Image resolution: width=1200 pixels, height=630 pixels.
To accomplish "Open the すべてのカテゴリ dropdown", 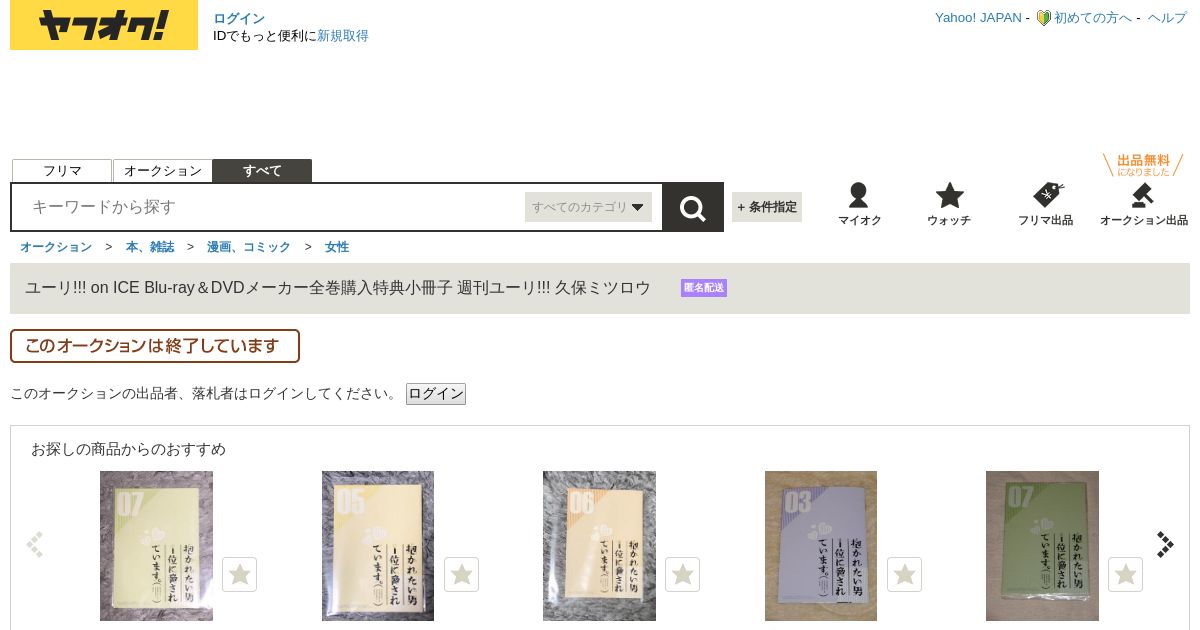I will tap(588, 207).
